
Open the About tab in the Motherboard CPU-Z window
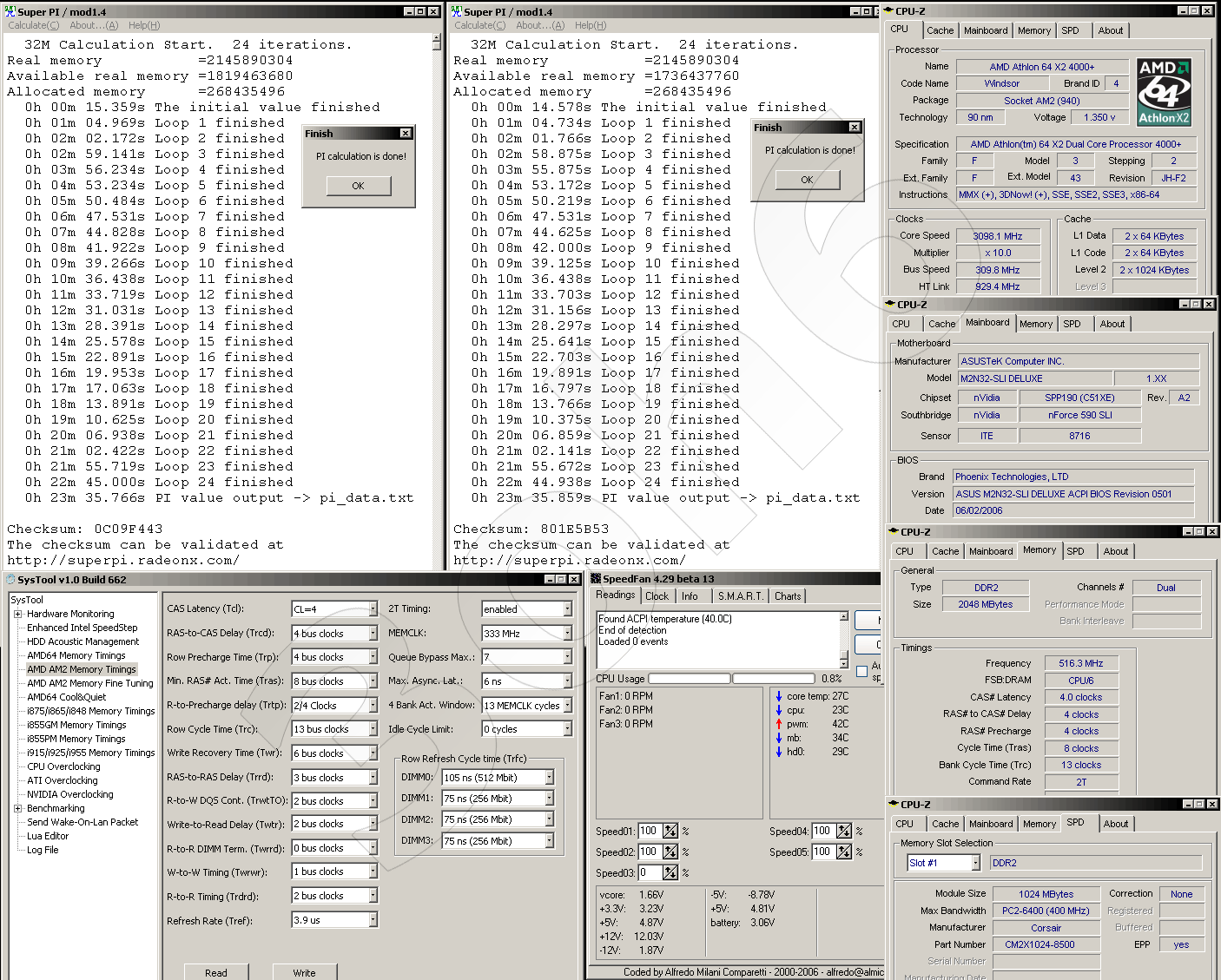(x=1112, y=324)
